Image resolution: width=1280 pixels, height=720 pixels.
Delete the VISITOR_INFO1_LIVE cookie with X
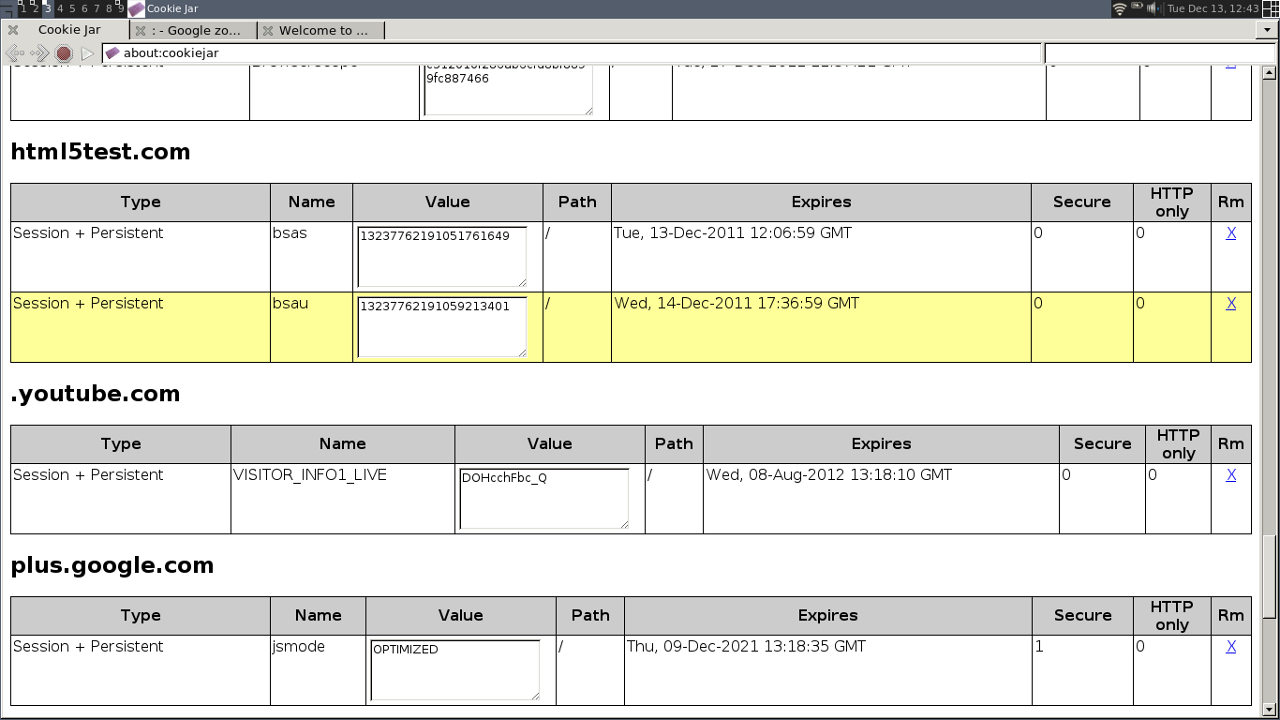pyautogui.click(x=1230, y=475)
